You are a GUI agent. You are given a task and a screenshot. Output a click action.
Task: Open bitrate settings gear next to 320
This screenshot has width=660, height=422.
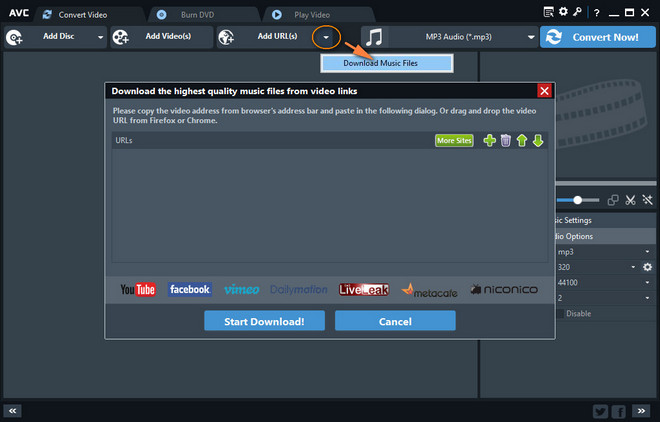tap(647, 267)
